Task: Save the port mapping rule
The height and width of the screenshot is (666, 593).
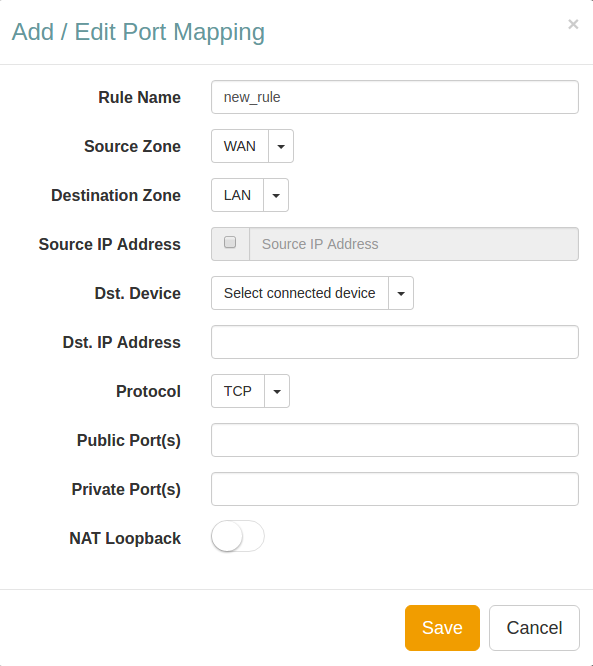Action: pyautogui.click(x=442, y=628)
